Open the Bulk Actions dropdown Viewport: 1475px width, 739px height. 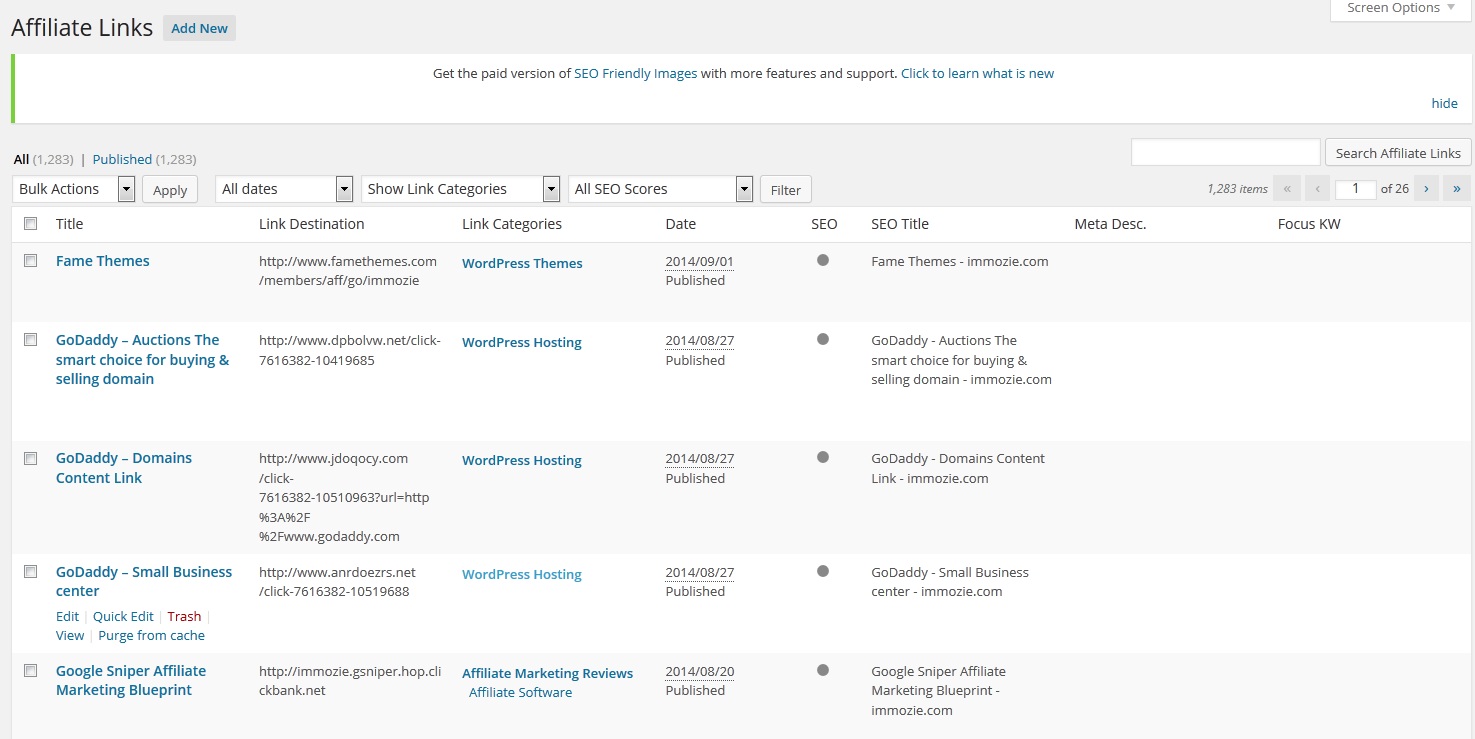(x=75, y=189)
